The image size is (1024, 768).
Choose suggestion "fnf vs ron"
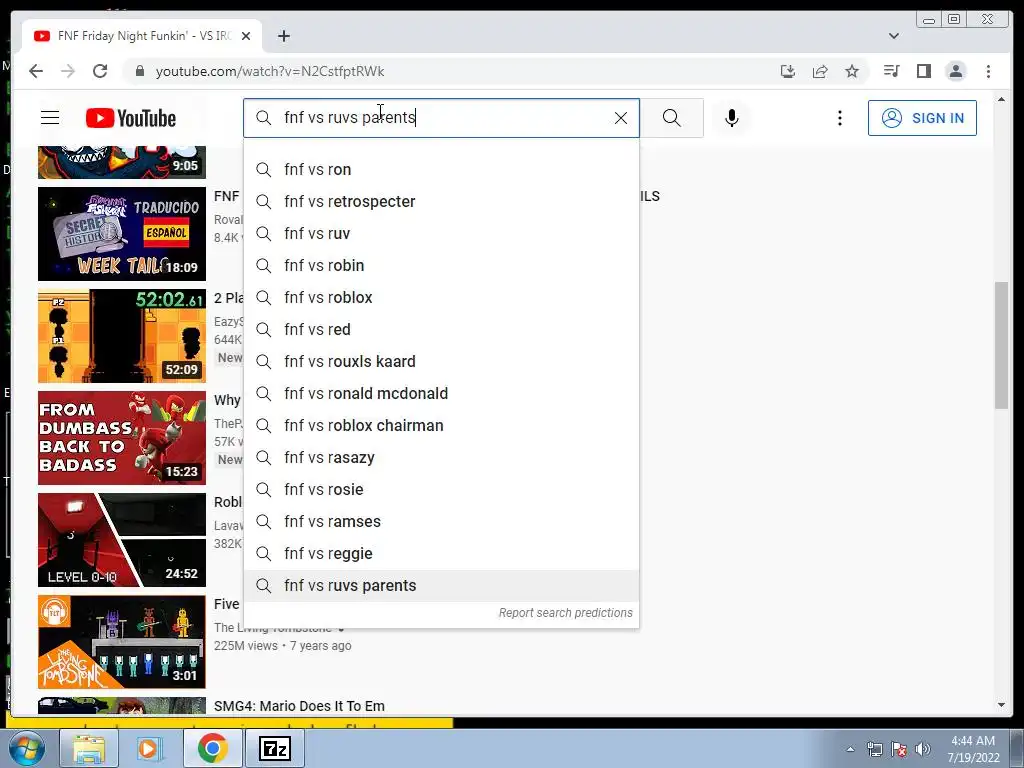click(441, 169)
